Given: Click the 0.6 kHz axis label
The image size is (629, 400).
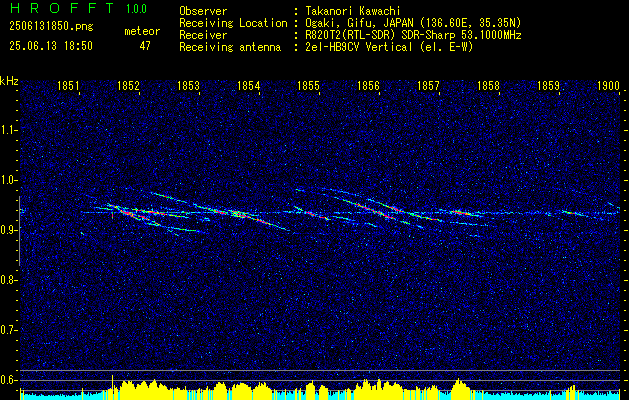Looking at the screenshot, I should pyautogui.click(x=9, y=380).
